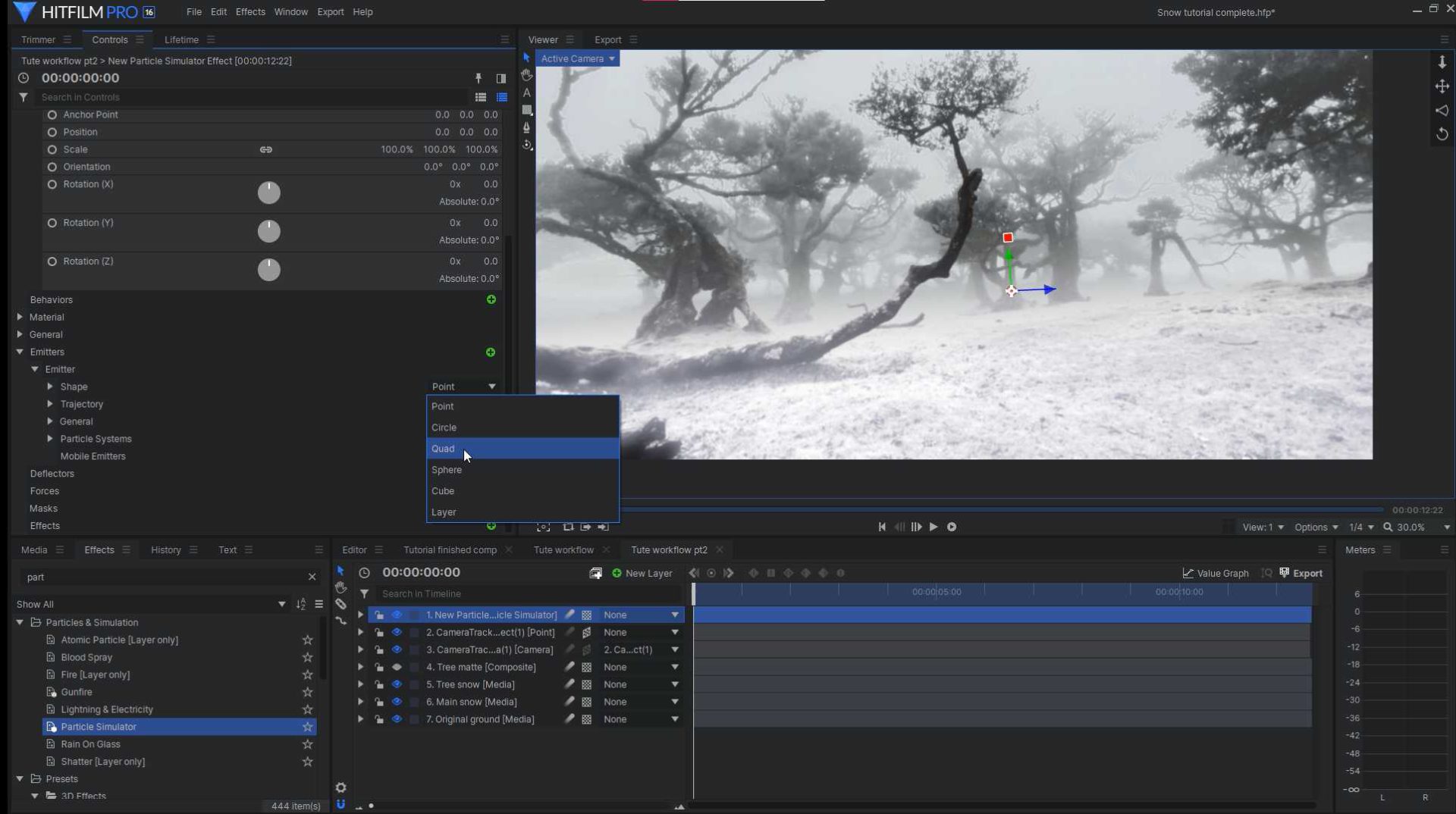Screen dimensions: 1456x814
Task: Click the Deflectors section label
Action: tap(52, 474)
